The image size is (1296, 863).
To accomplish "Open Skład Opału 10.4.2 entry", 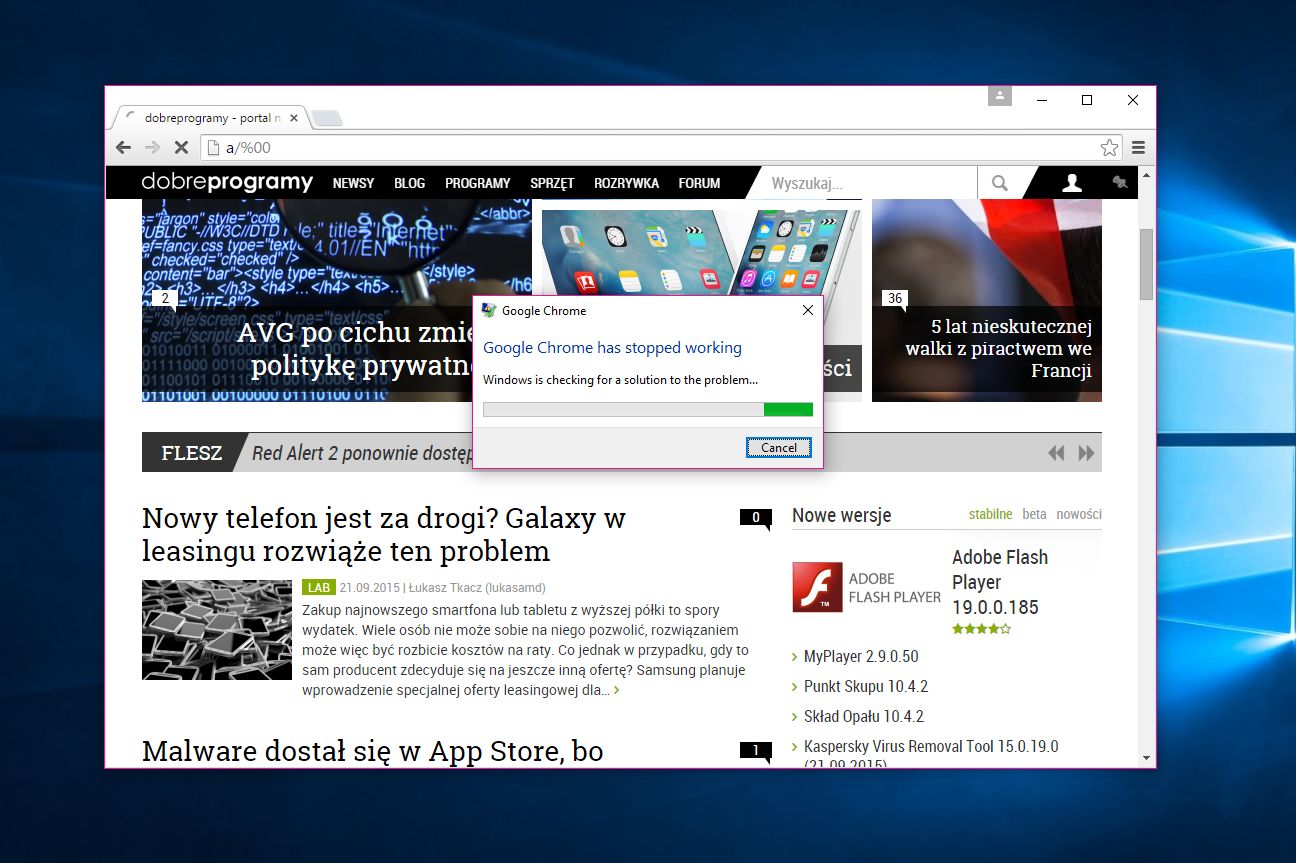I will click(864, 716).
